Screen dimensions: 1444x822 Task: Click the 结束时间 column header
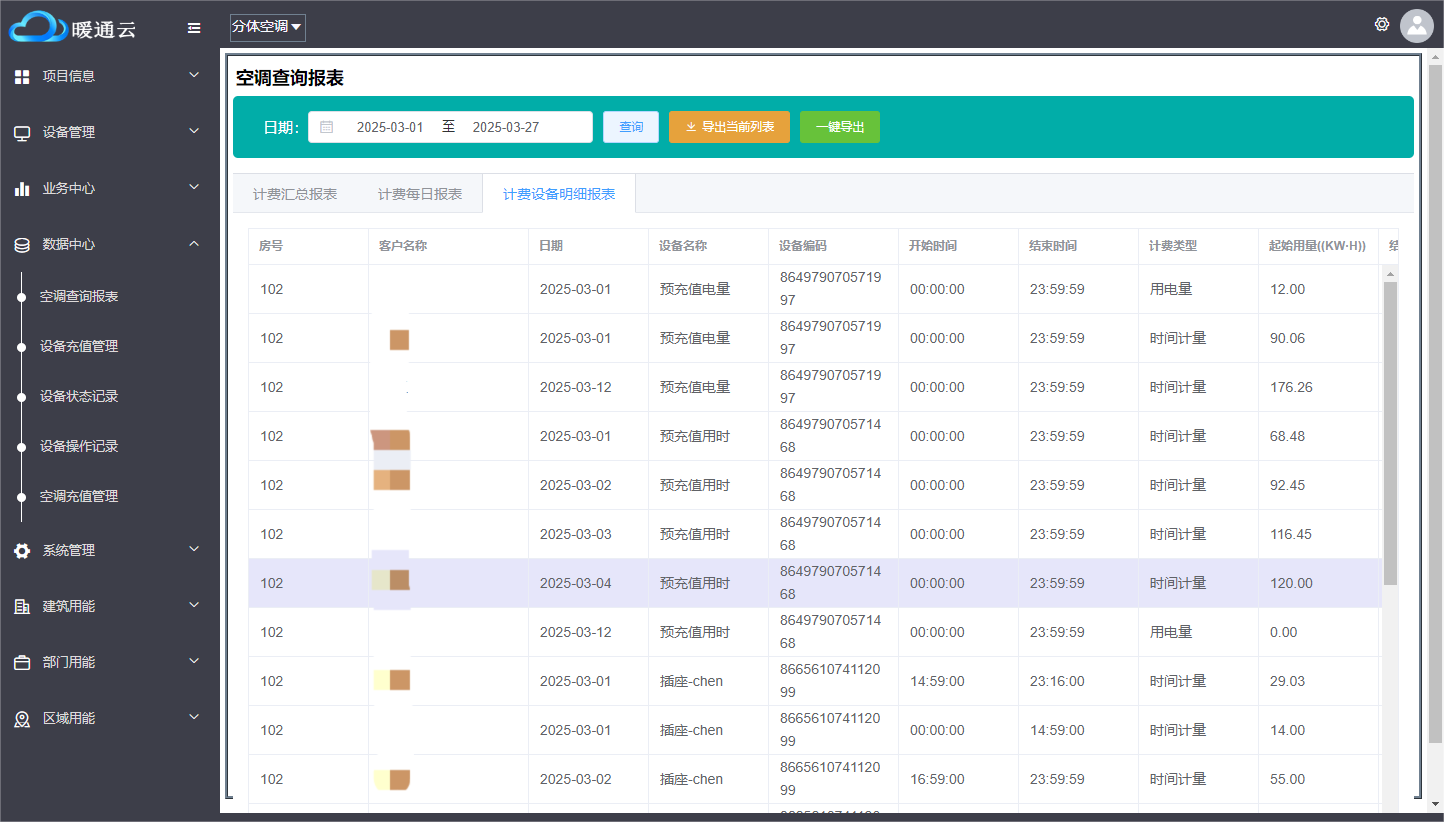pos(1078,246)
